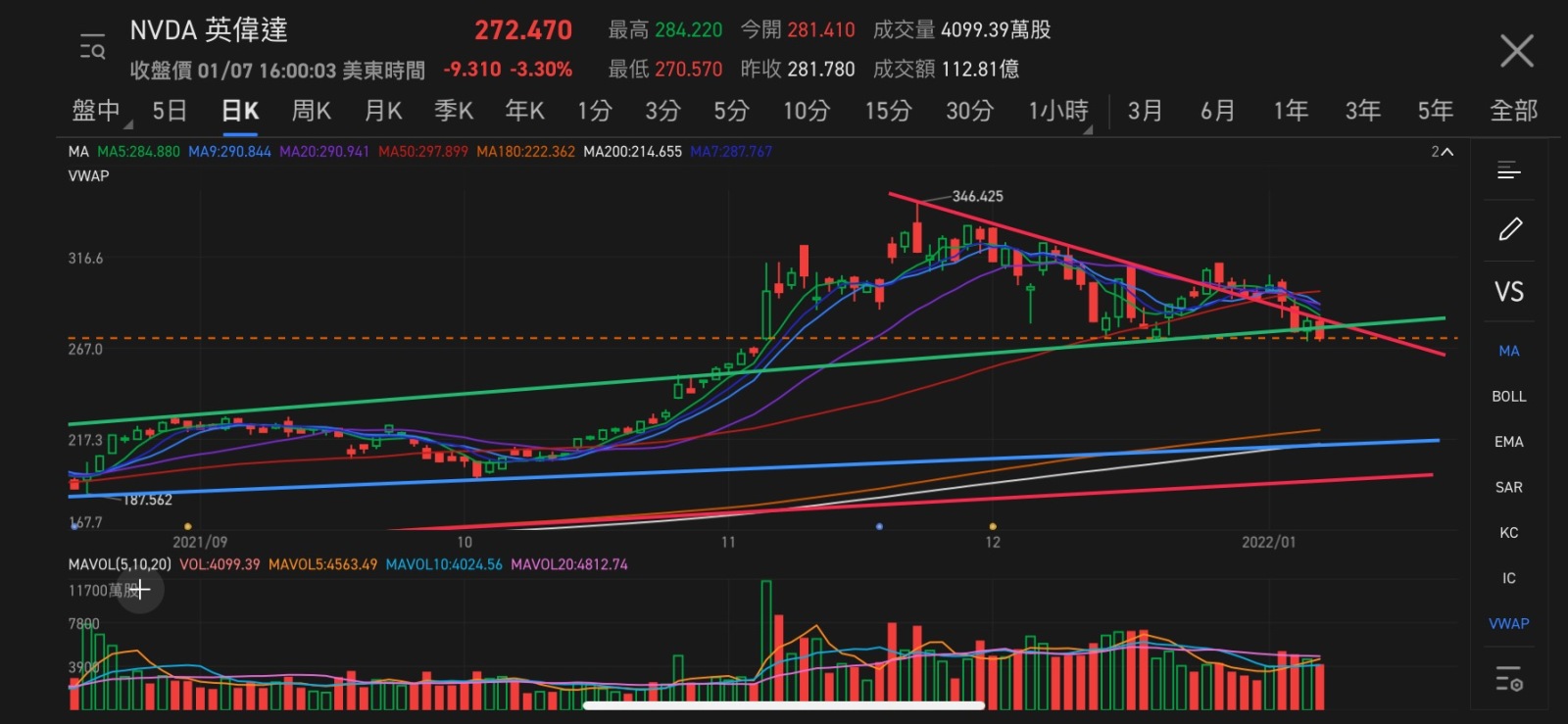Click the orange event dot near 12
The width and height of the screenshot is (1568, 724).
[x=993, y=527]
